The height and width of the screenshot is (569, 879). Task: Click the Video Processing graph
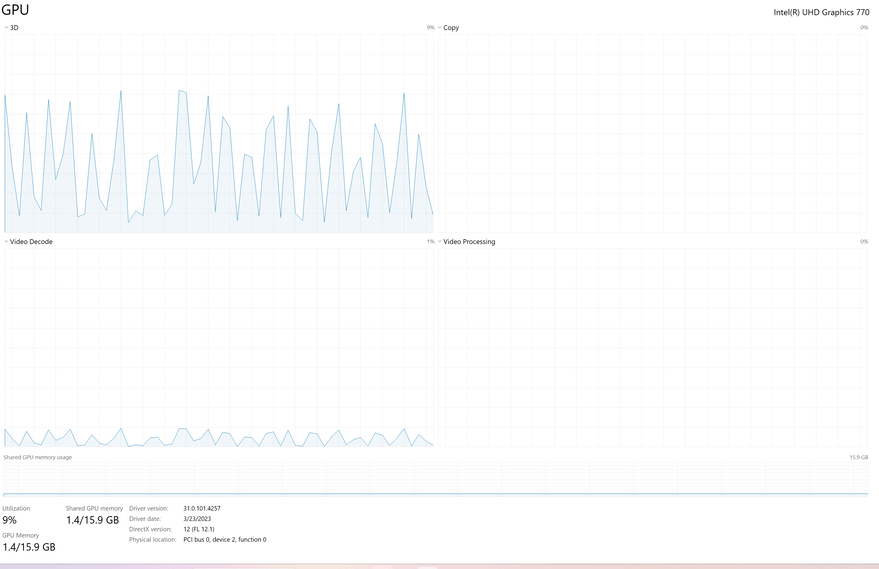(x=653, y=348)
